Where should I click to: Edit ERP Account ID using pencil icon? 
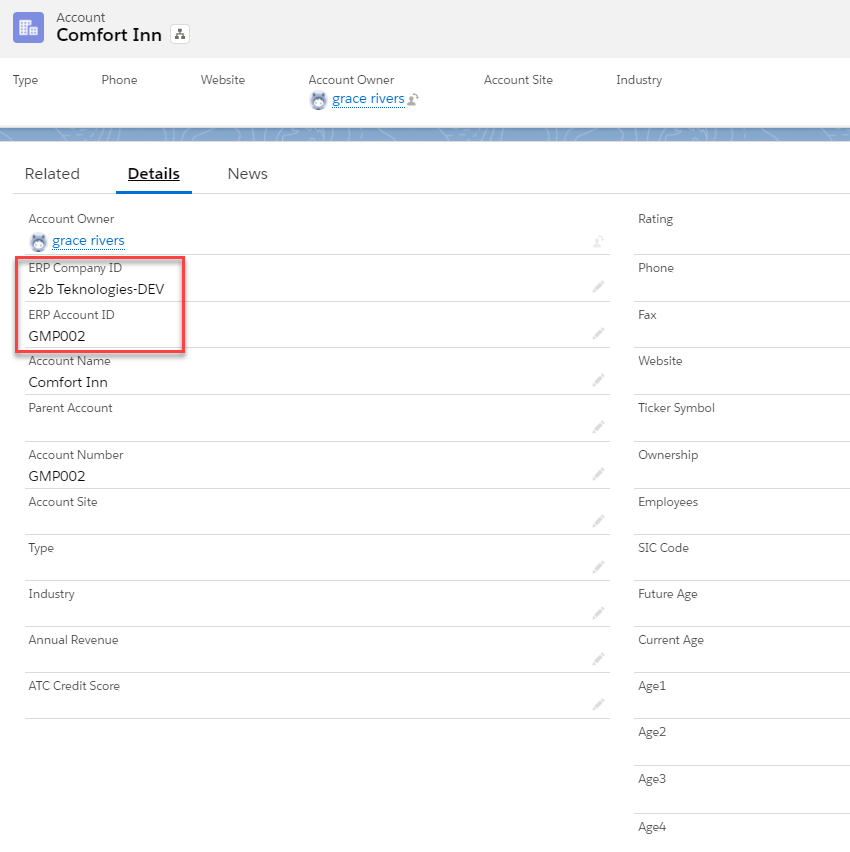click(x=598, y=334)
